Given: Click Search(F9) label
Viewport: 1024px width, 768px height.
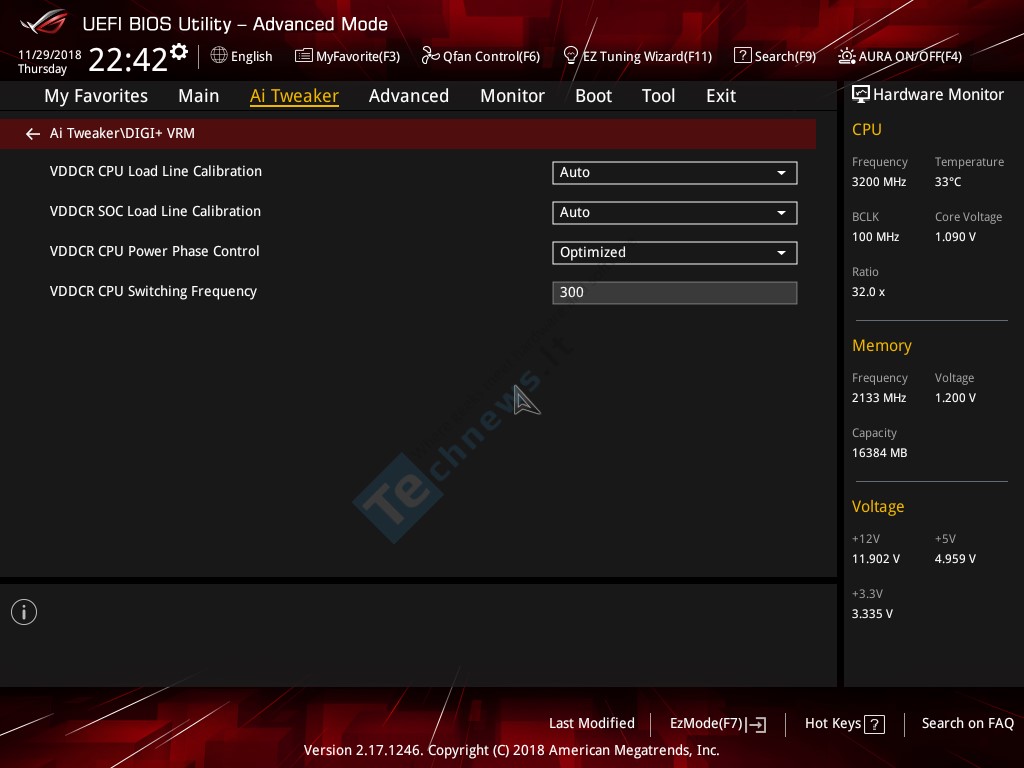Looking at the screenshot, I should click(x=785, y=56).
